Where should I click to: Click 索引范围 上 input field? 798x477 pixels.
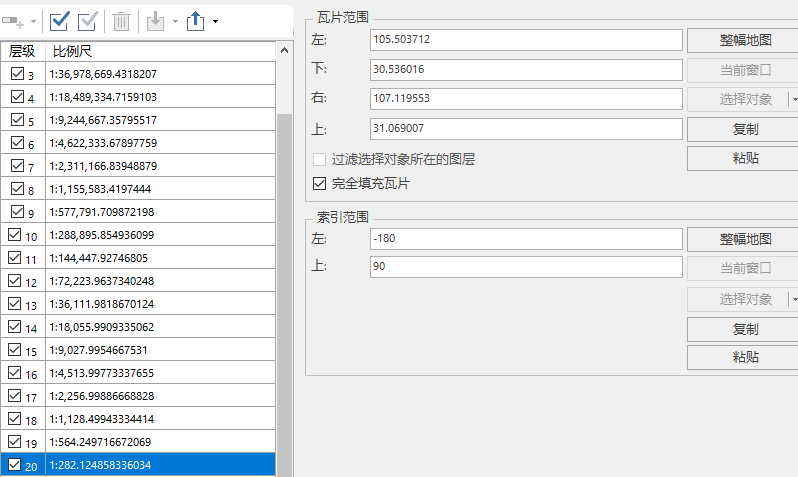click(526, 267)
